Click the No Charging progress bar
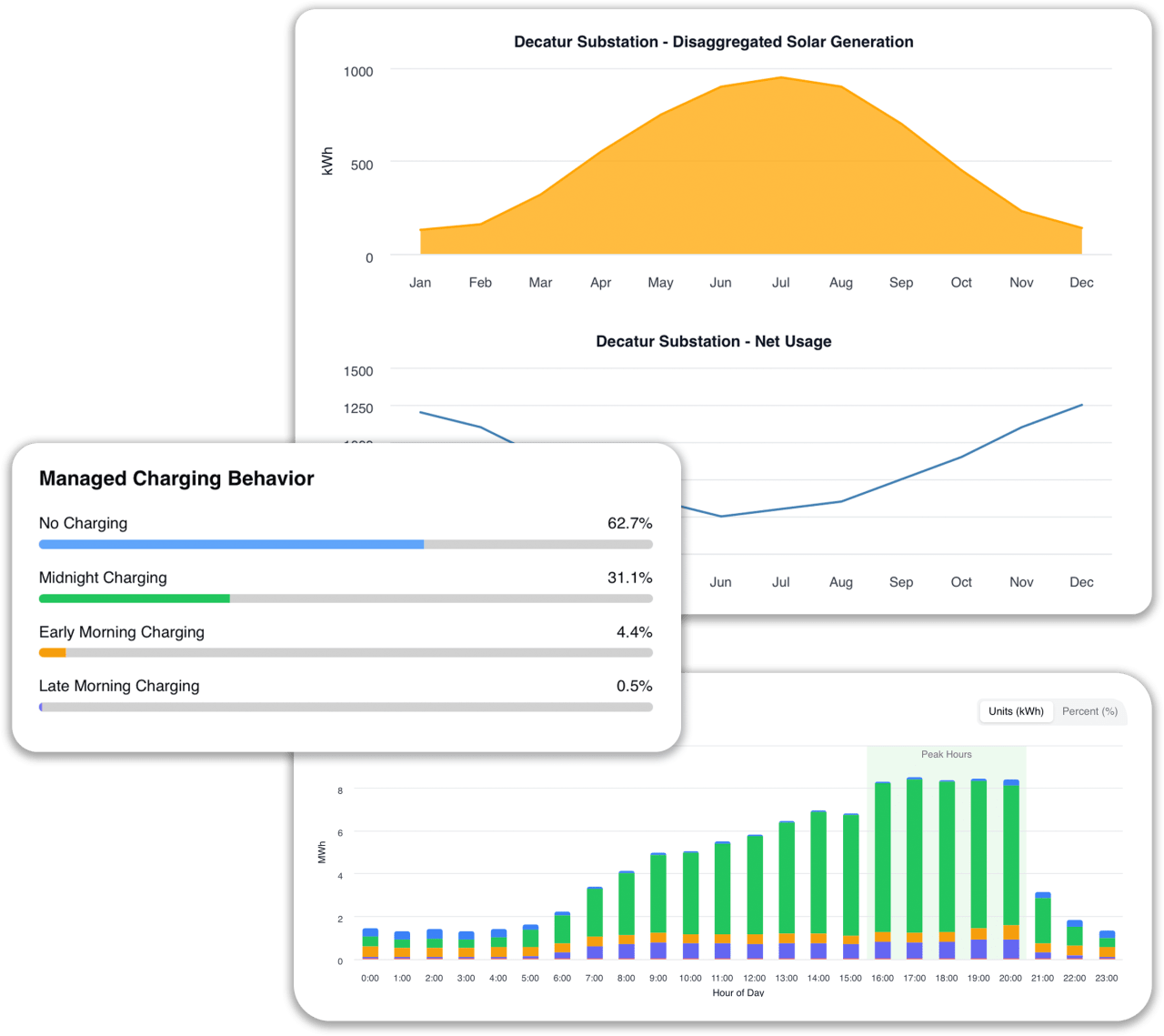Image resolution: width=1164 pixels, height=1036 pixels. coord(346,544)
